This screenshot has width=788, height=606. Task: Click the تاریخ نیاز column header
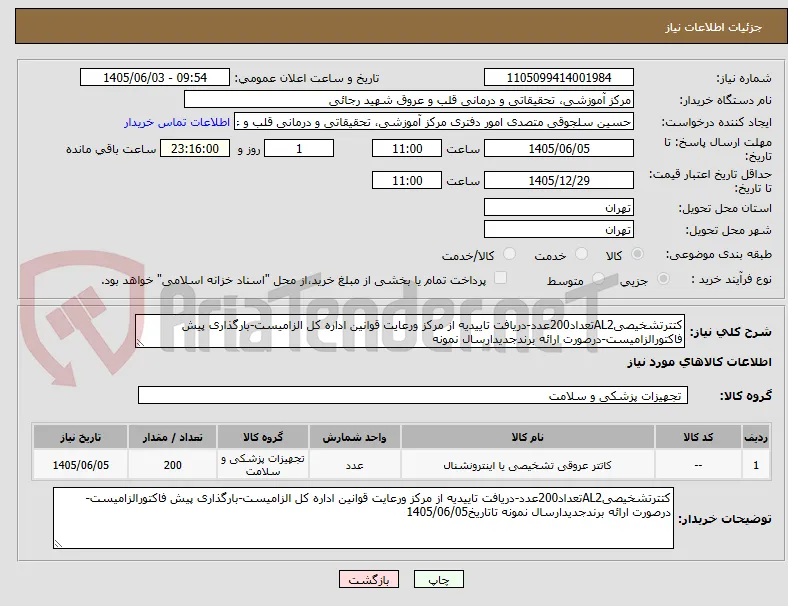[x=80, y=437]
